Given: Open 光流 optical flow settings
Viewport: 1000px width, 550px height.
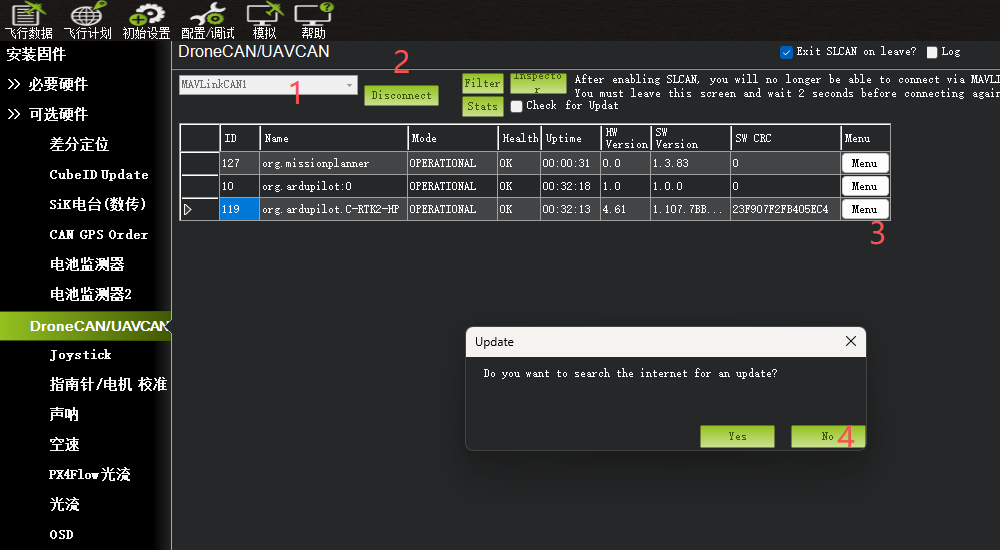Looking at the screenshot, I should pyautogui.click(x=64, y=504).
